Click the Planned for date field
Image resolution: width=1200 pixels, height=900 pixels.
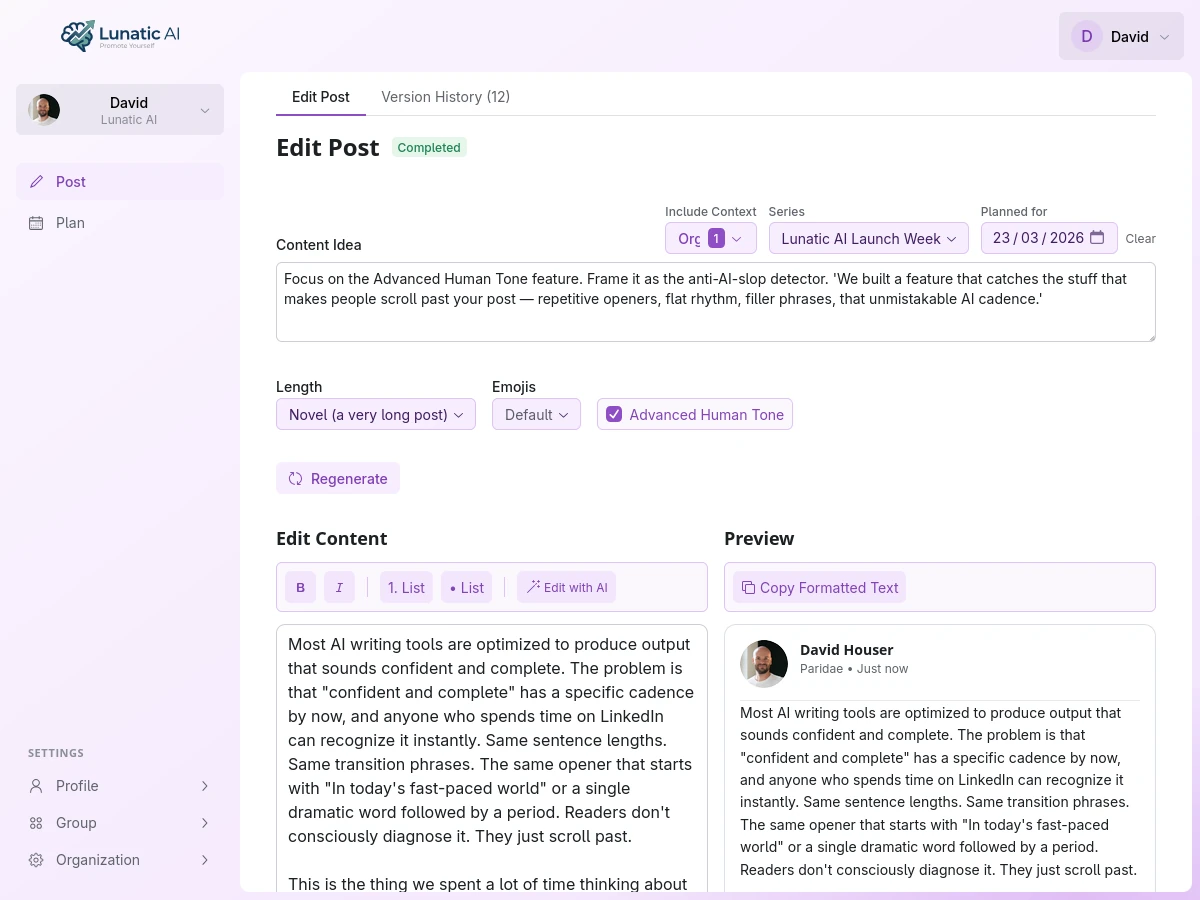[x=1049, y=238]
